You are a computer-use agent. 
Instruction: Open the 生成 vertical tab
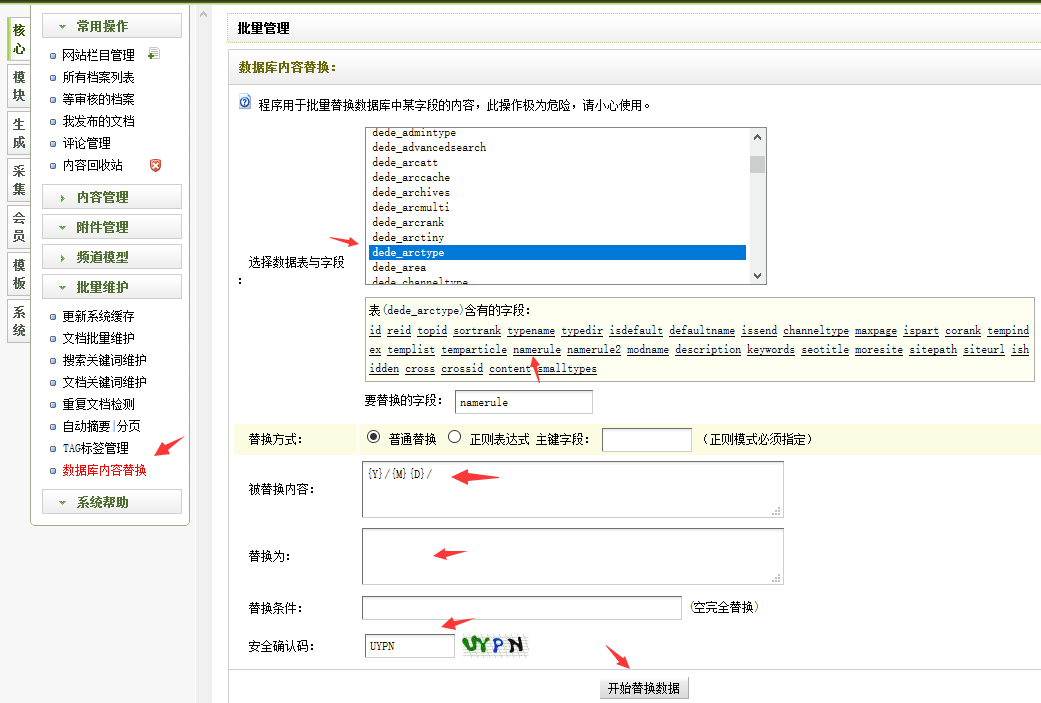tap(19, 133)
